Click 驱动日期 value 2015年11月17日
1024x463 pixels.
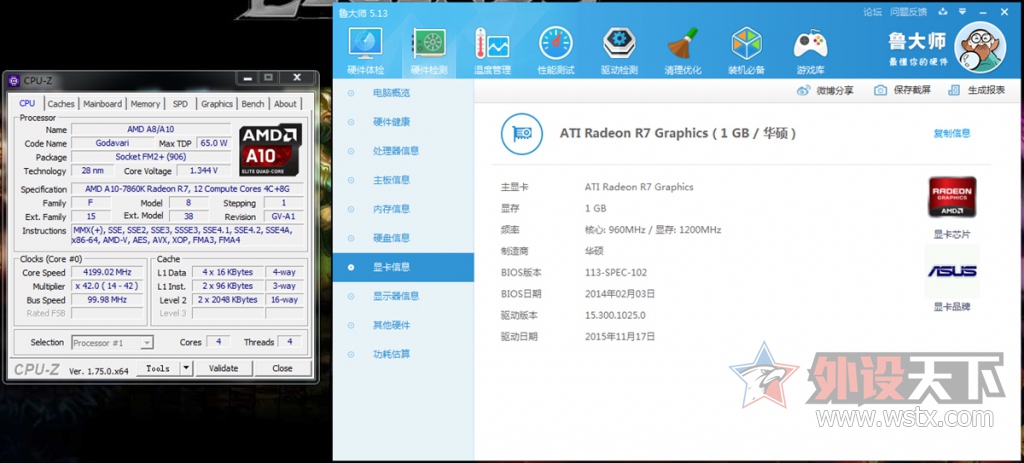tap(620, 337)
